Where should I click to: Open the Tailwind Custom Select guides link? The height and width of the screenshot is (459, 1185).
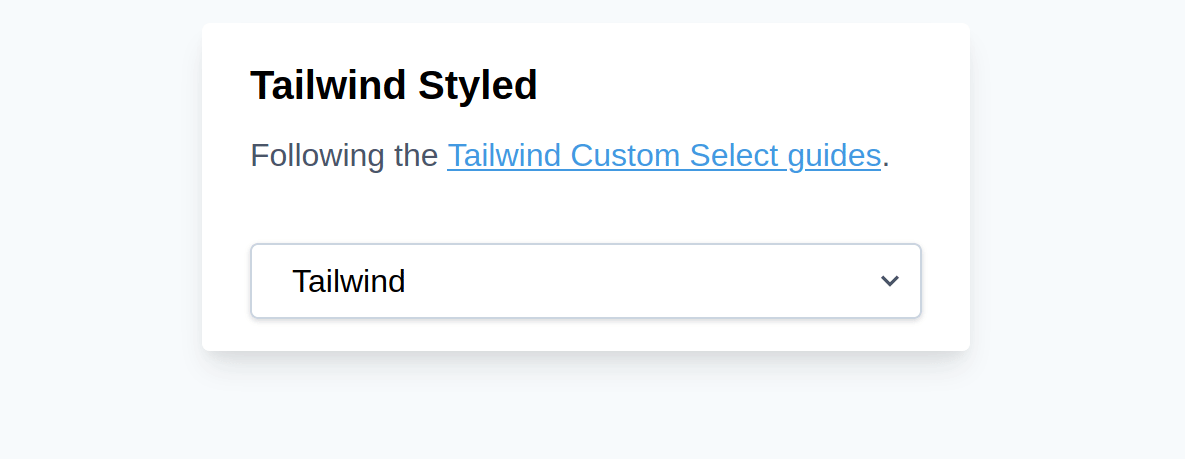click(x=663, y=156)
